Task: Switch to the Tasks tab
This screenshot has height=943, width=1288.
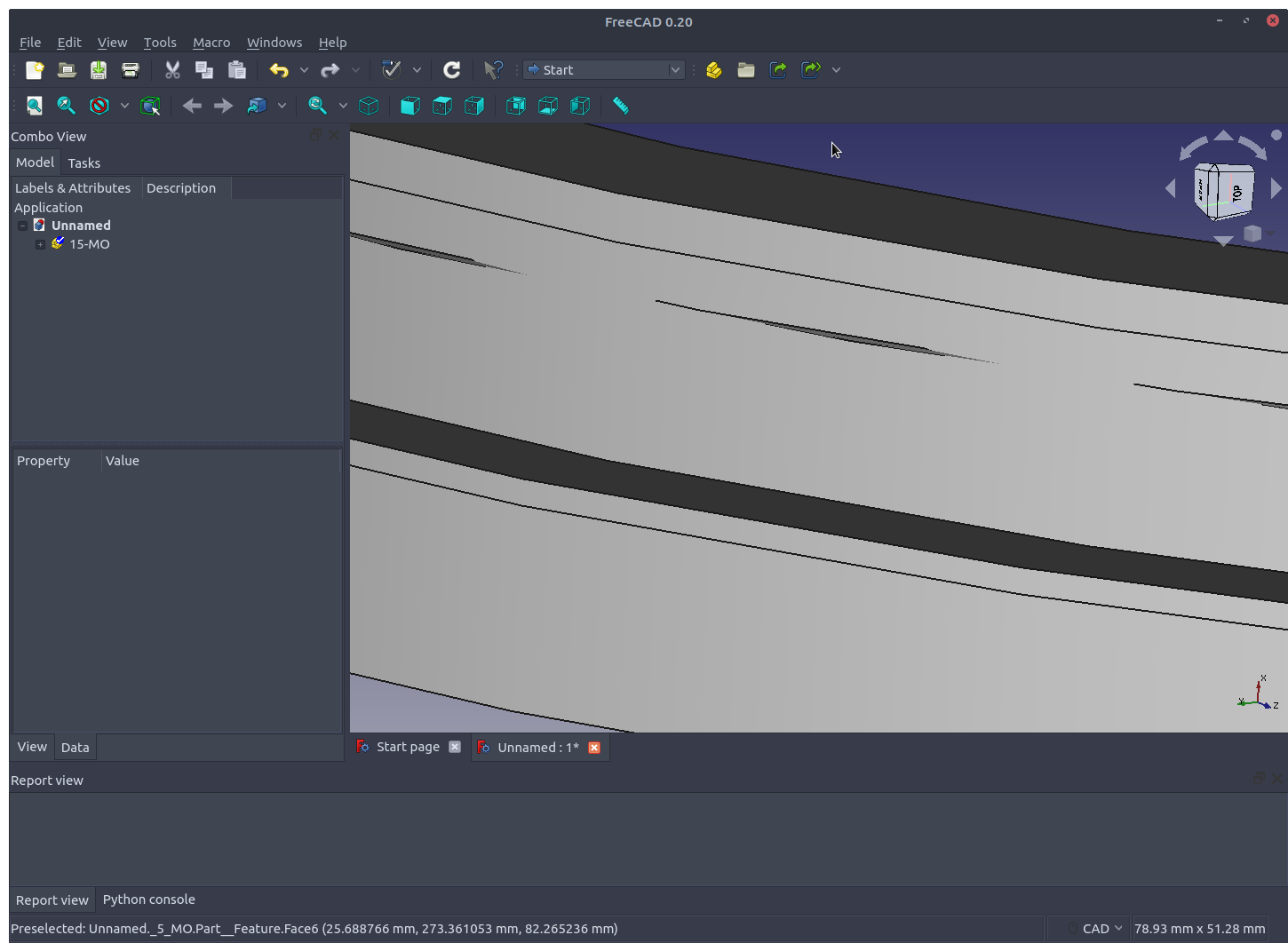Action: click(83, 163)
